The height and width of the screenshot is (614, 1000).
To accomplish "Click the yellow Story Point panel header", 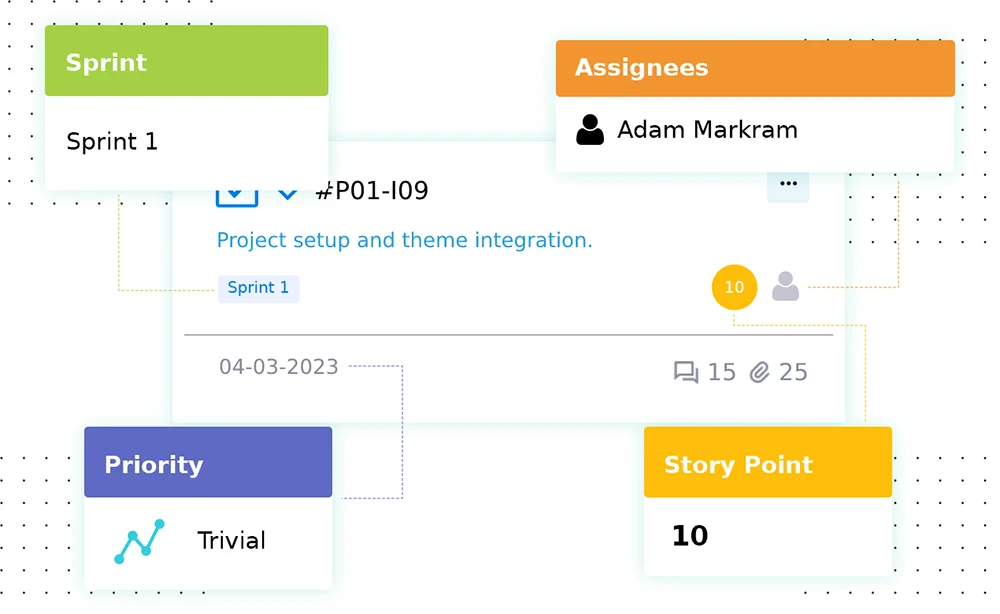I will tap(767, 464).
